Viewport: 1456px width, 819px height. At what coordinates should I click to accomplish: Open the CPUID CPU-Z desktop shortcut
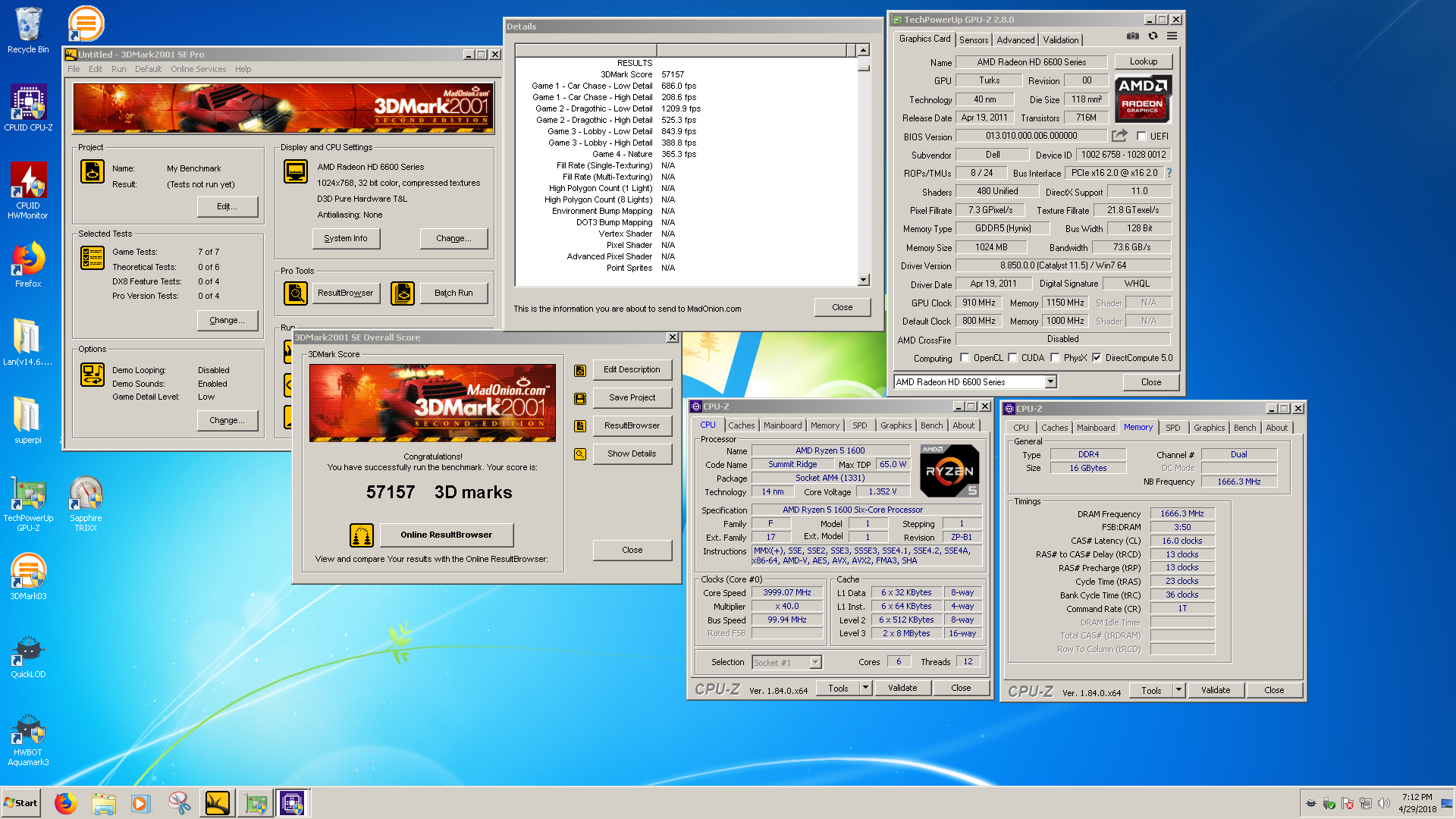pos(28,107)
